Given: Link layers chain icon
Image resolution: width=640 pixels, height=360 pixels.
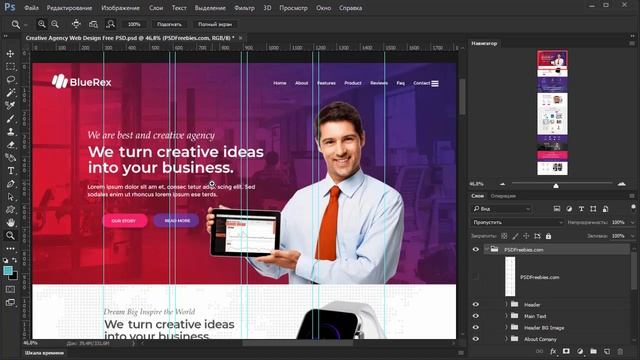Looking at the screenshot, I should click(x=540, y=351).
